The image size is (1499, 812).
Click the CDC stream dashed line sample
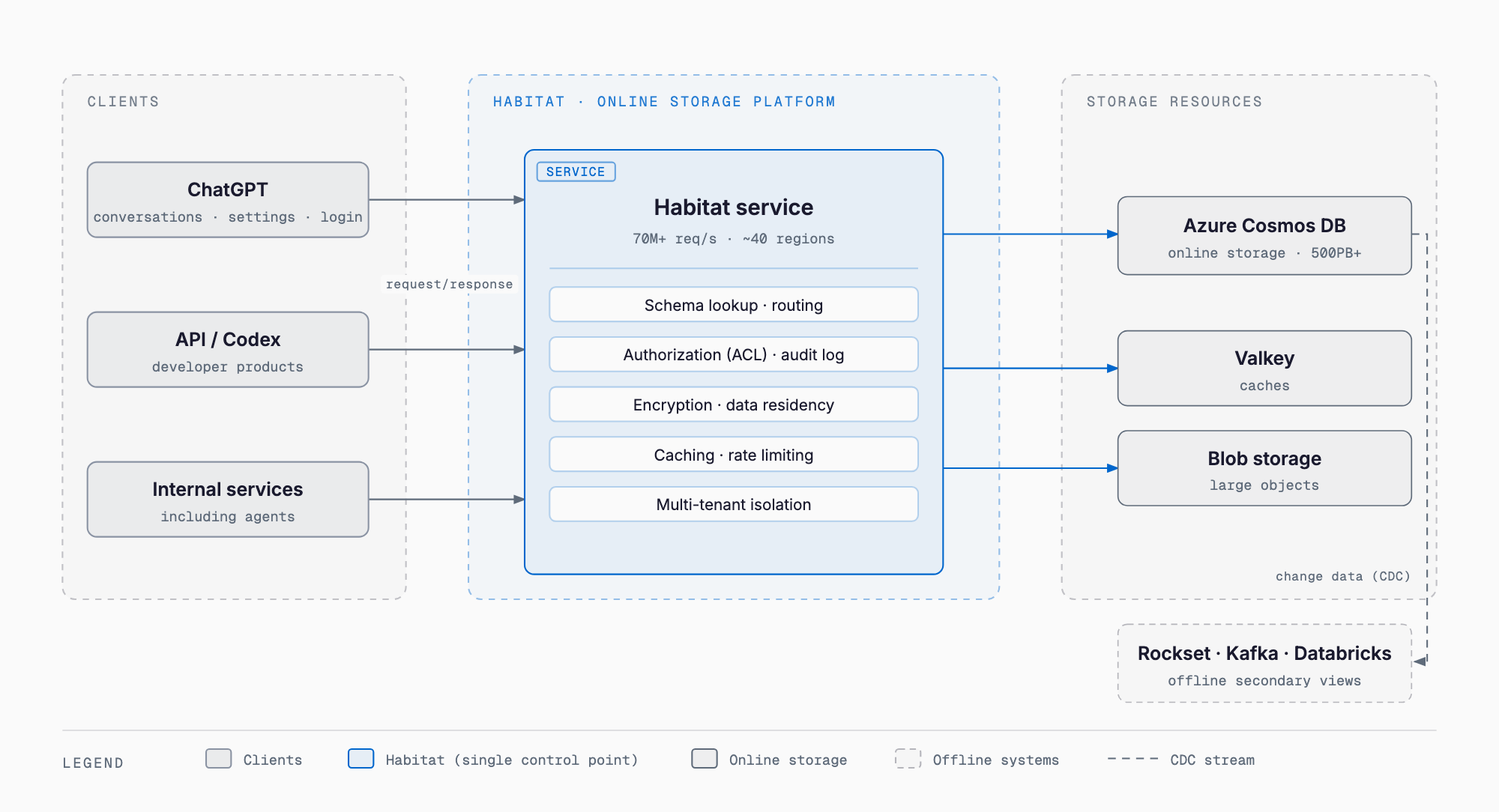pos(1133,759)
